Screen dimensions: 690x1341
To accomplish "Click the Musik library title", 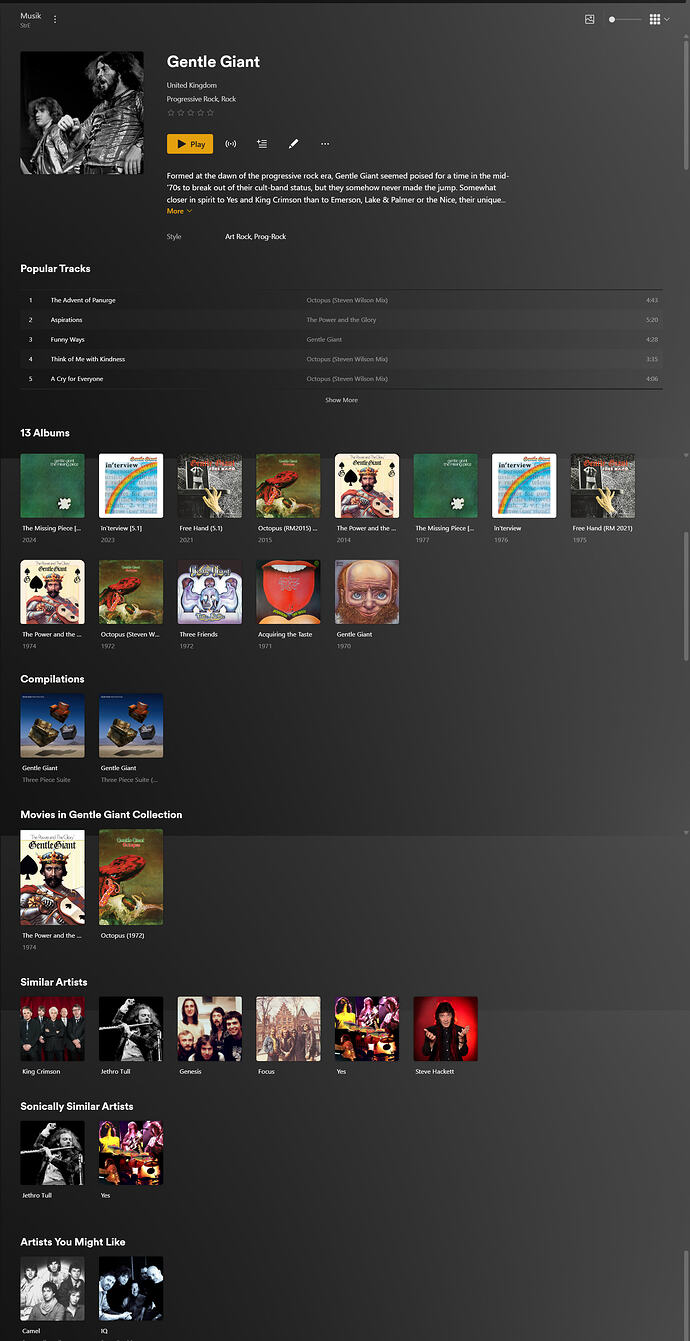I will [x=31, y=16].
